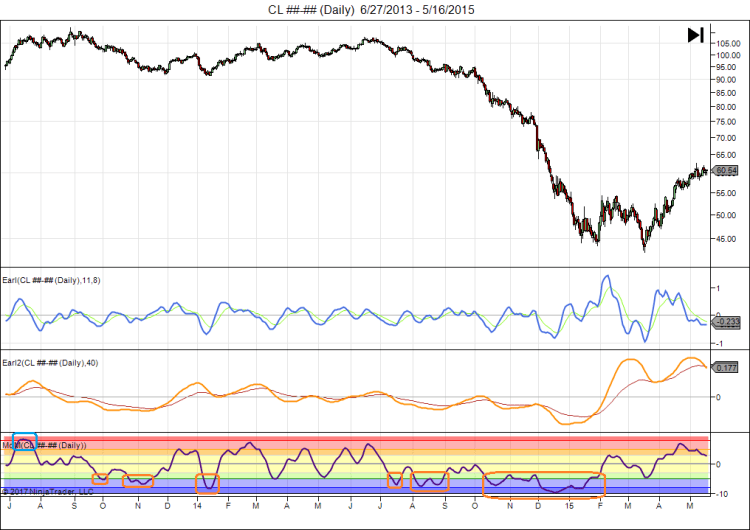
Task: Click the 45.00 price axis label
Action: tap(726, 238)
